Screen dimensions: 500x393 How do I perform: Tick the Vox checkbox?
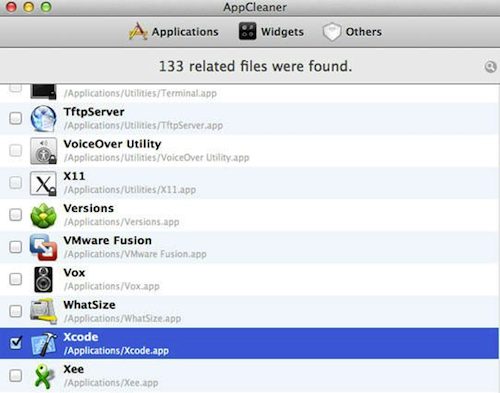pyautogui.click(x=16, y=279)
